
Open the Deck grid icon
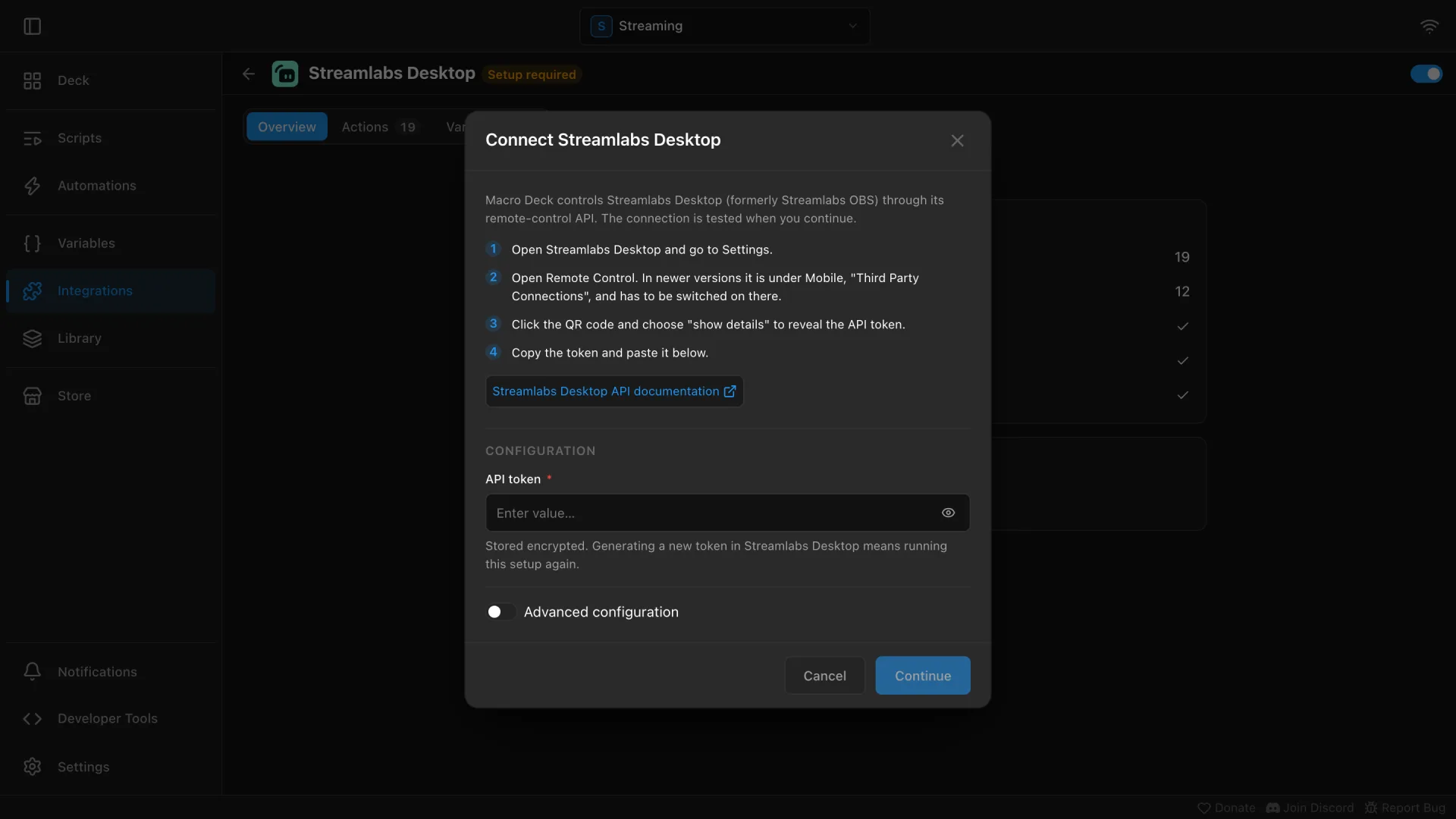click(x=32, y=80)
